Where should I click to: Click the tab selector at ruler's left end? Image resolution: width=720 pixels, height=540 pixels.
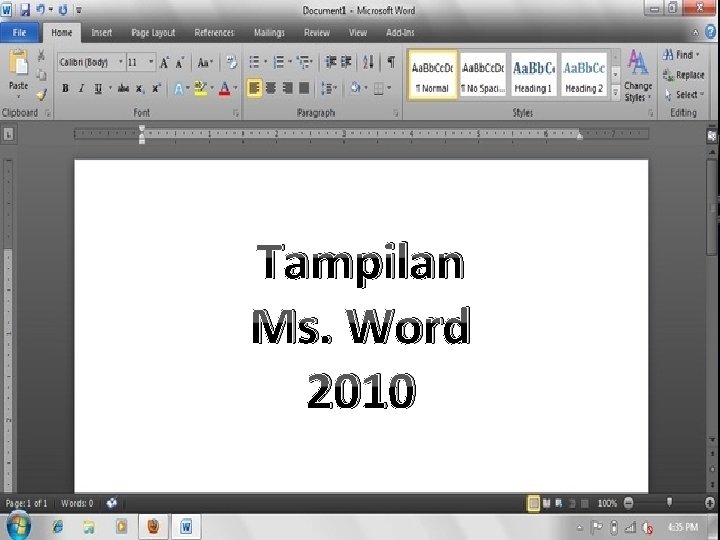(9, 134)
